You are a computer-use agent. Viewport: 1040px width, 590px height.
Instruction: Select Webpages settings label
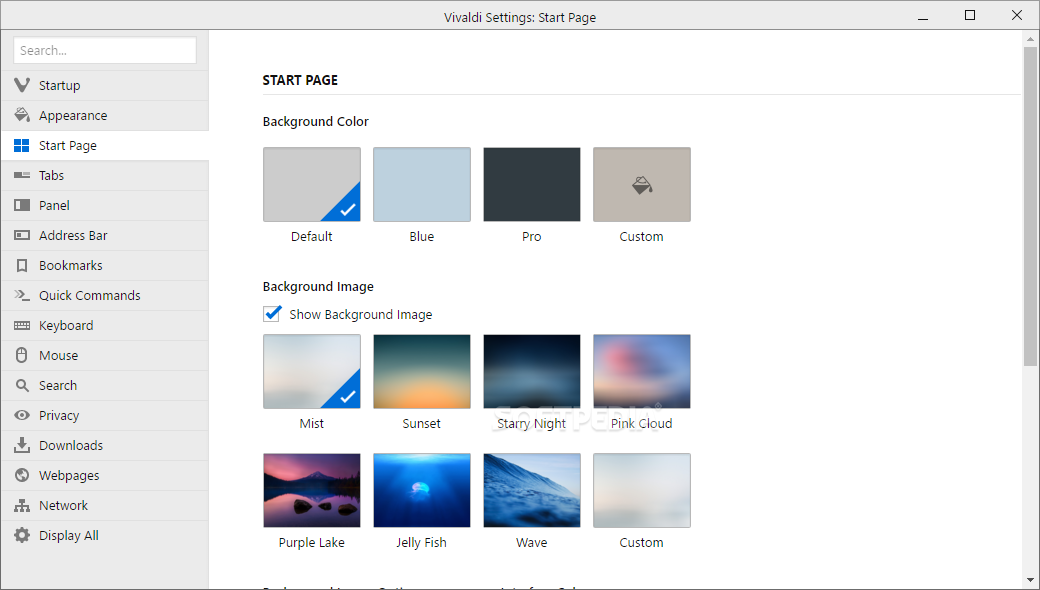coord(68,475)
